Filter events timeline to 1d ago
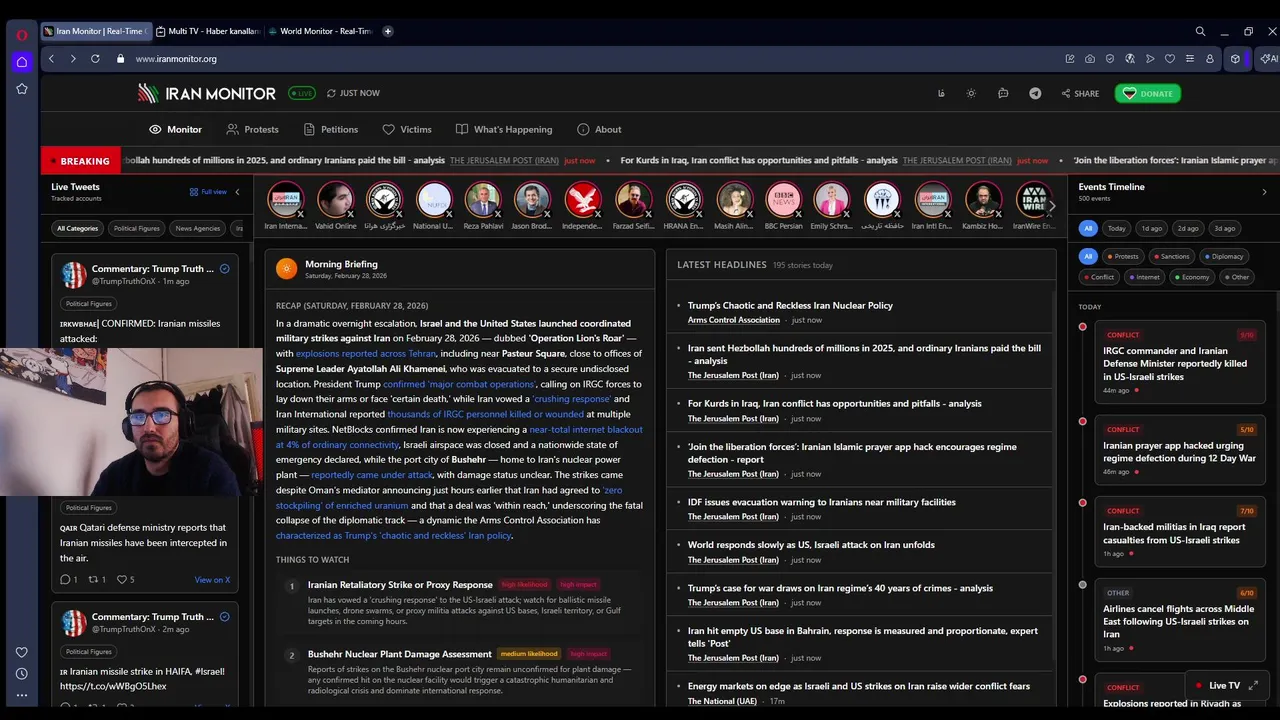 click(x=1152, y=228)
